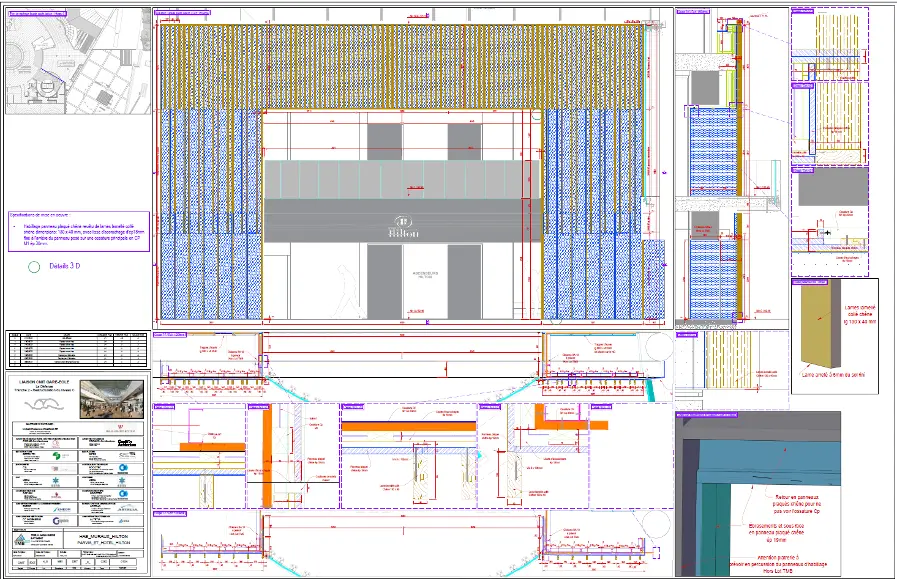Screen dimensions: 897x579
Task: Click the 3D wooden slat detail image
Action: pos(822,324)
